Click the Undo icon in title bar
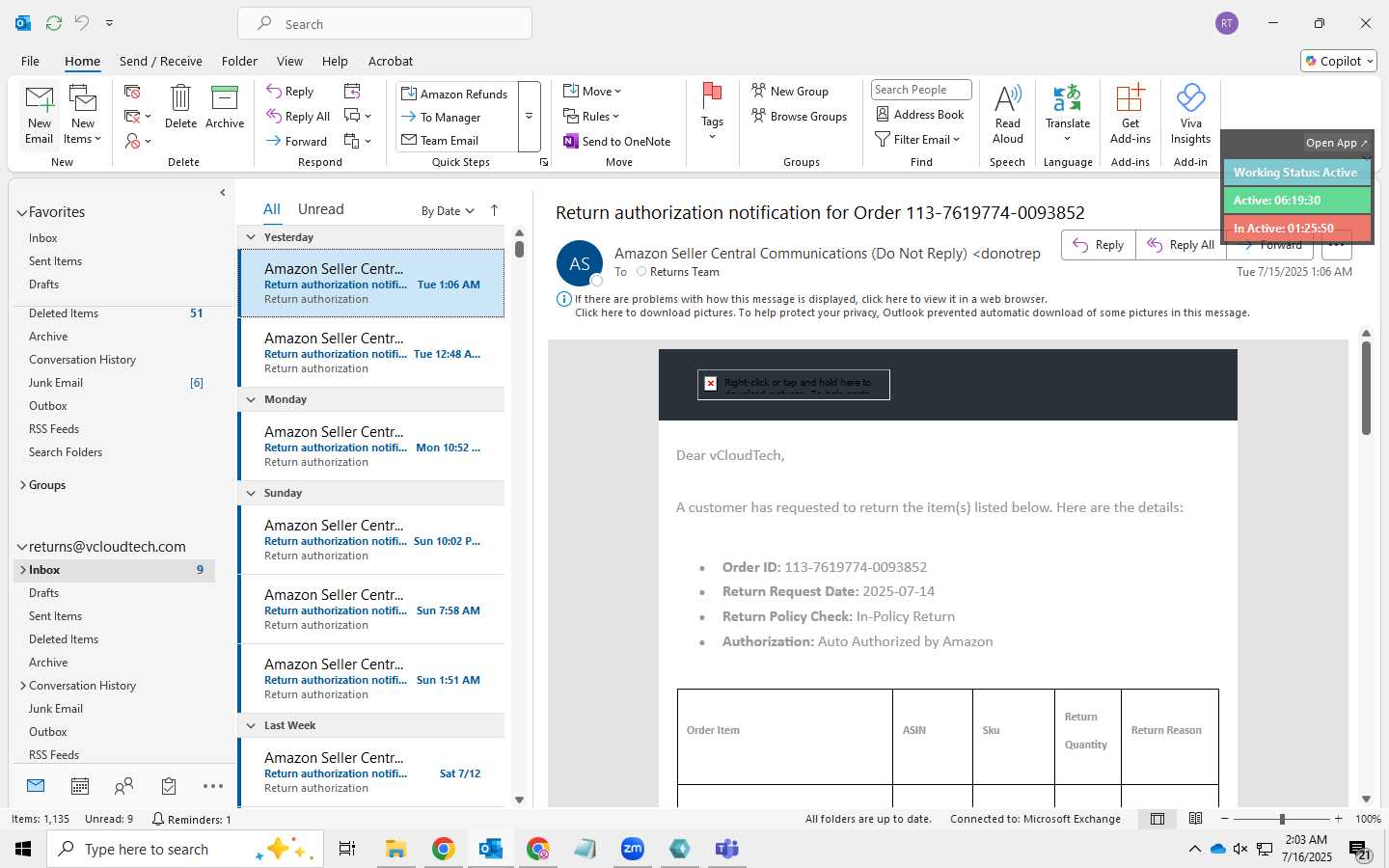Image resolution: width=1389 pixels, height=868 pixels. point(82,22)
